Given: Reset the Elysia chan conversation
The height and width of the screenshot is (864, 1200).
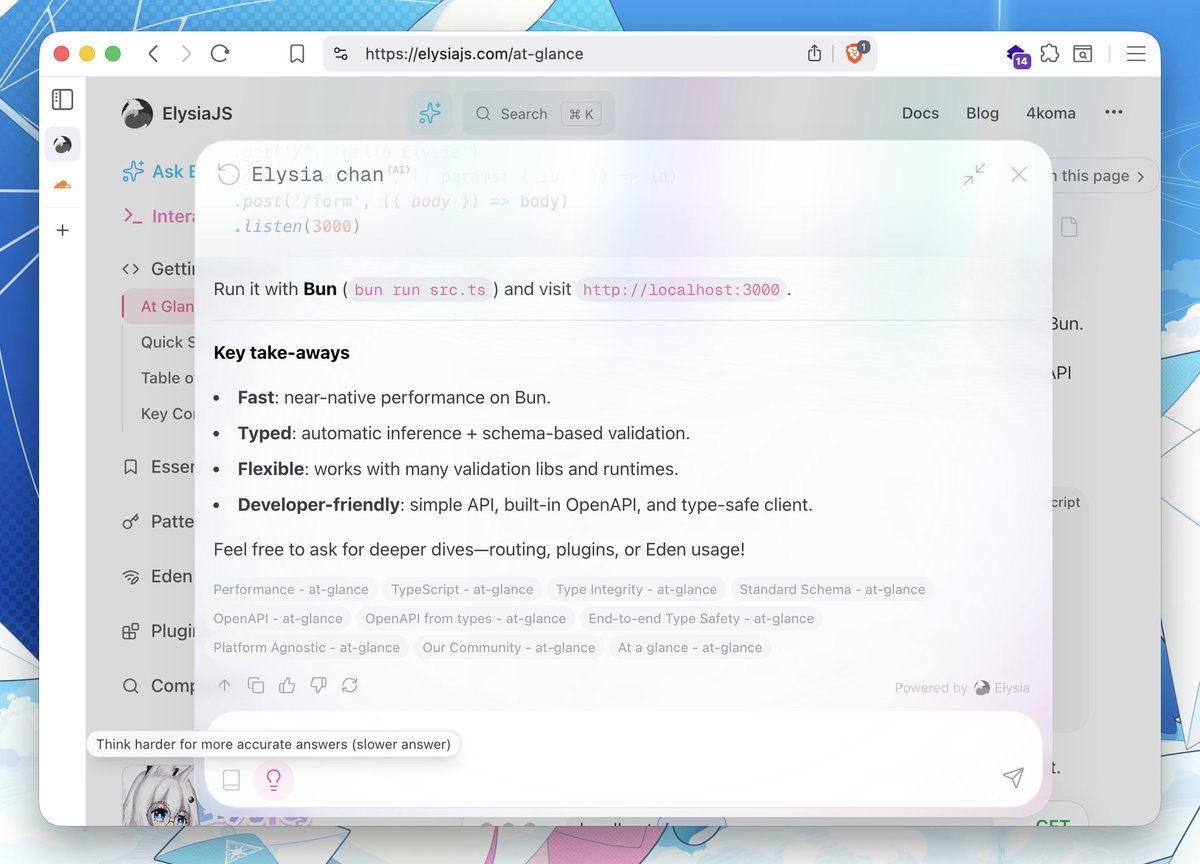Looking at the screenshot, I should tap(229, 175).
